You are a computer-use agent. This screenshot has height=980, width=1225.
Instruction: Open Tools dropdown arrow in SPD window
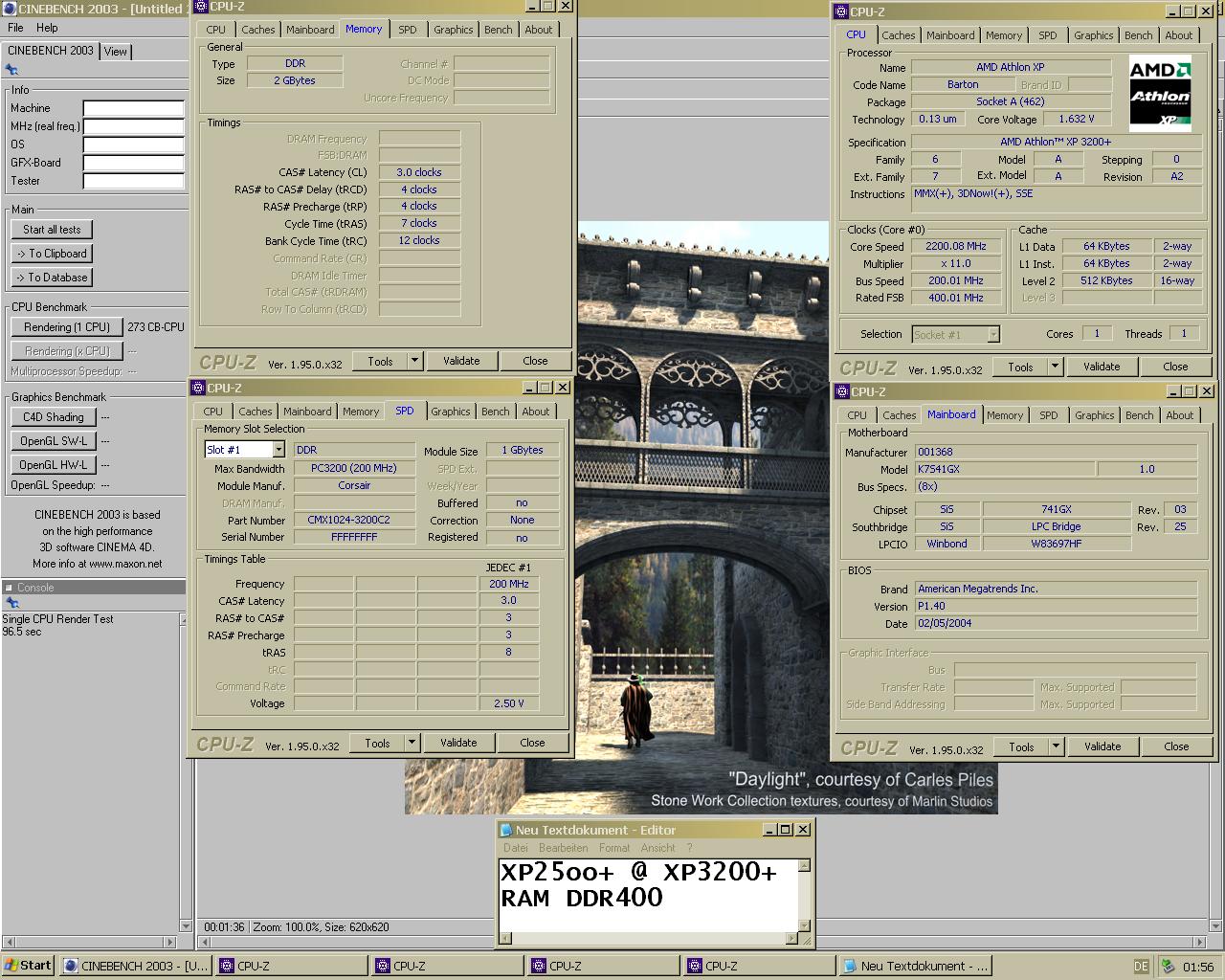412,743
